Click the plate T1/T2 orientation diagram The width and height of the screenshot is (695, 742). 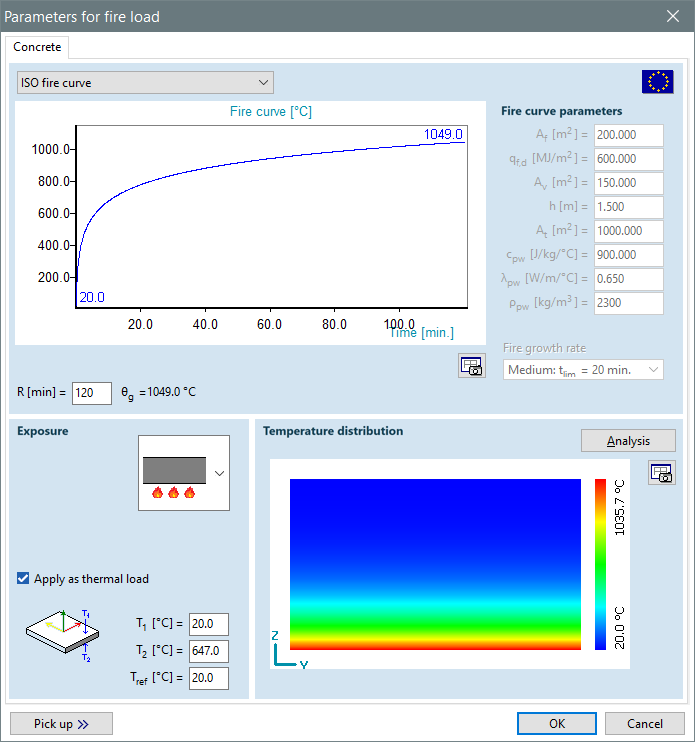coord(62,635)
